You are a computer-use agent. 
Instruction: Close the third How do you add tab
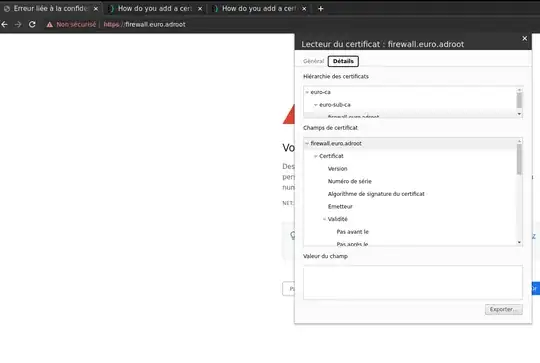coord(304,9)
